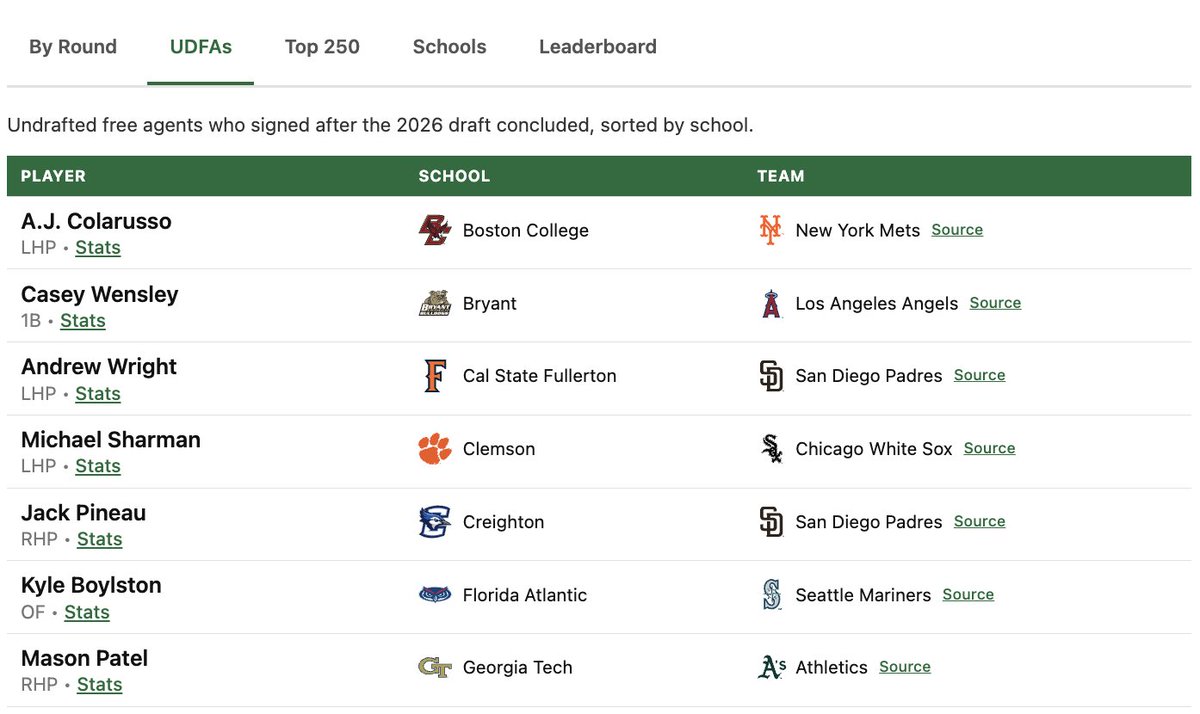Click the Seattle Mariners logo
Image resolution: width=1200 pixels, height=714 pixels.
[770, 595]
